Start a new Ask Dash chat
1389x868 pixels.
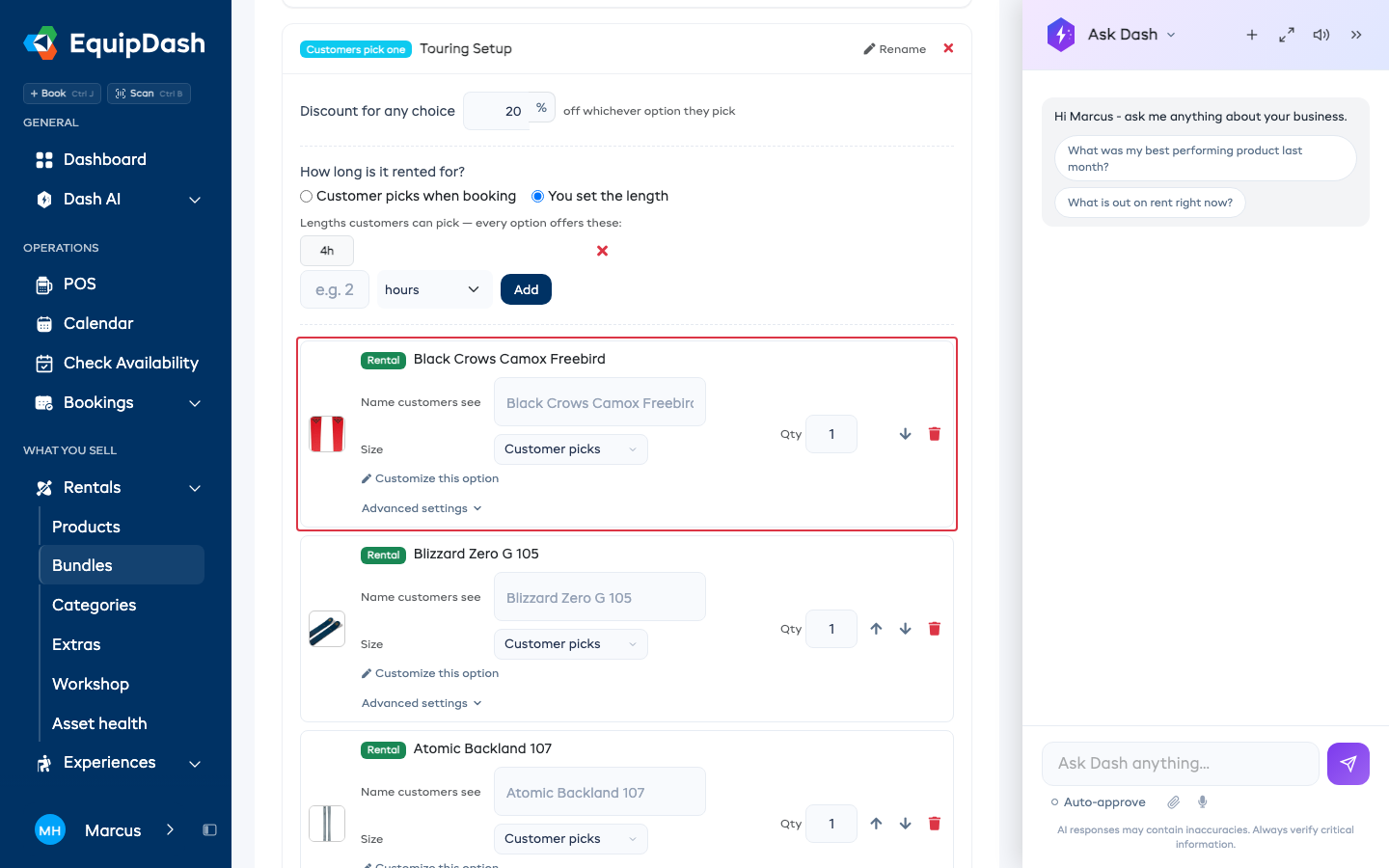pyautogui.click(x=1252, y=35)
